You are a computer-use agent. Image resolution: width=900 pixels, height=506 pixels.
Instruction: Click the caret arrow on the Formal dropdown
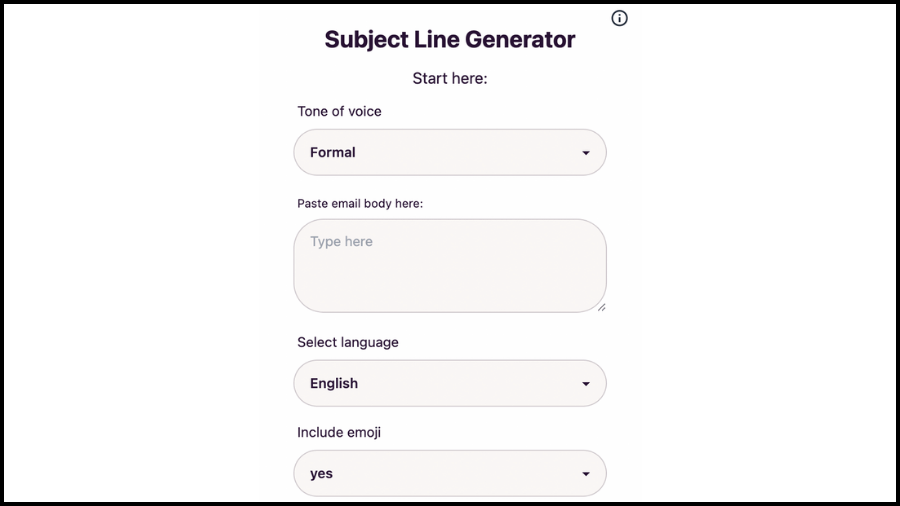pyautogui.click(x=586, y=153)
